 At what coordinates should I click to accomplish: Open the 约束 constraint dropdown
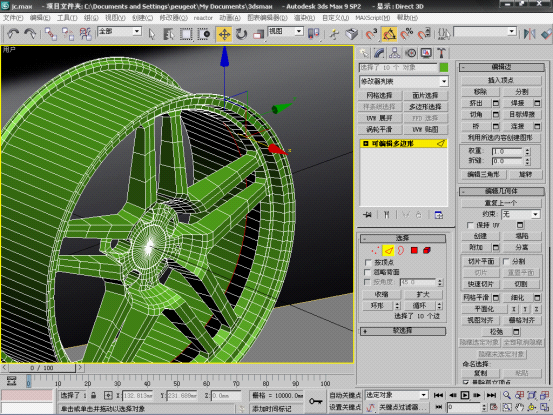pos(521,214)
